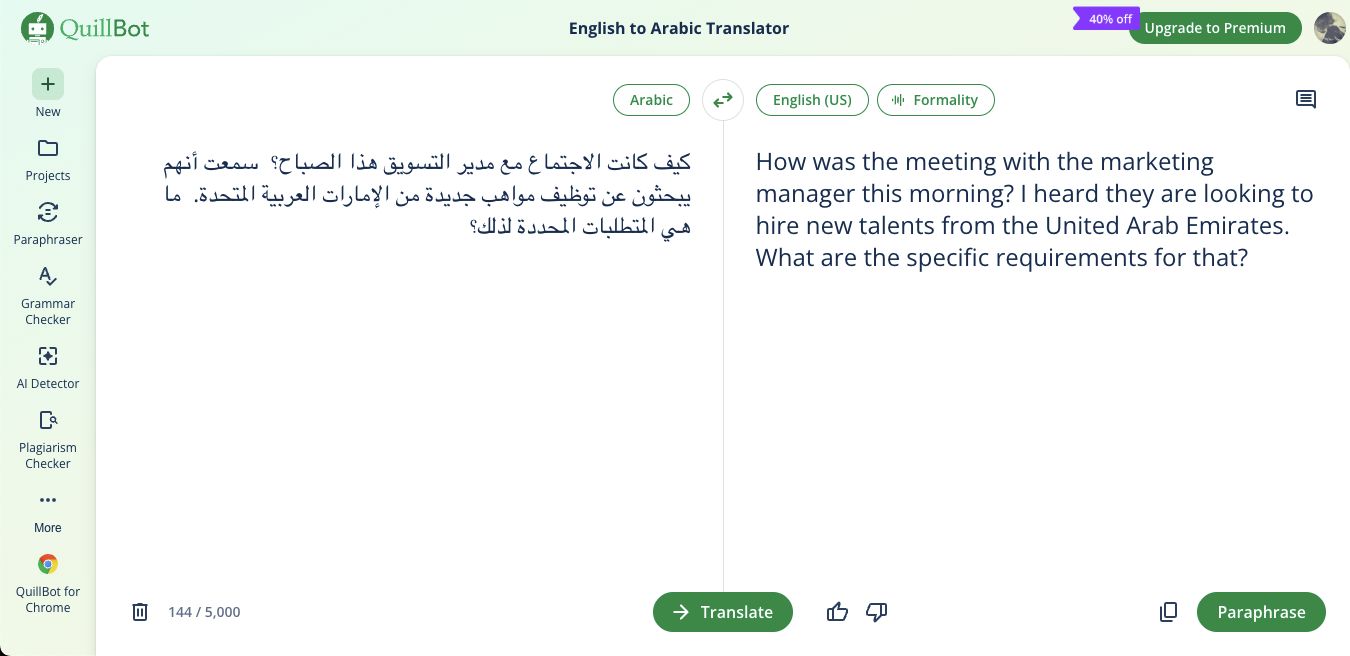Give the translation a thumbs down
Viewport: 1350px width, 656px height.
[x=876, y=611]
